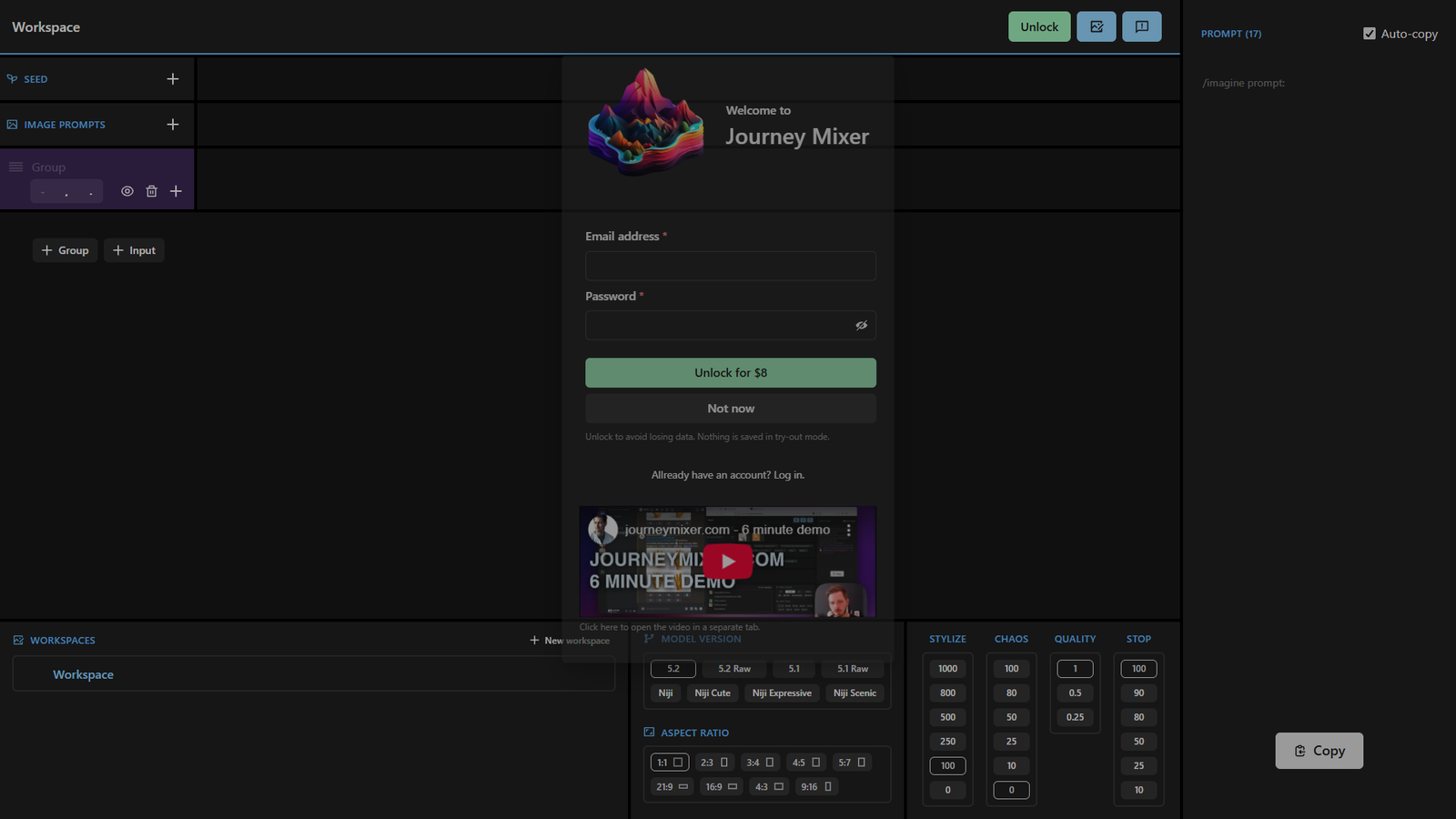
Task: Toggle Group visibility eye icon
Action: (x=127, y=191)
